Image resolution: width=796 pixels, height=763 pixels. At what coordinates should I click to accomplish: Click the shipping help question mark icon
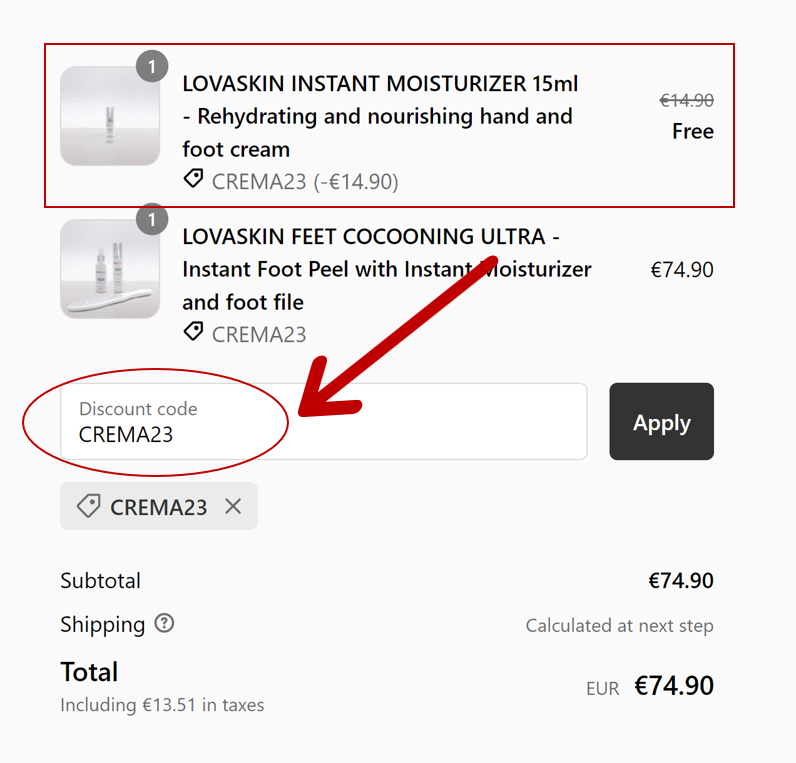pos(165,624)
